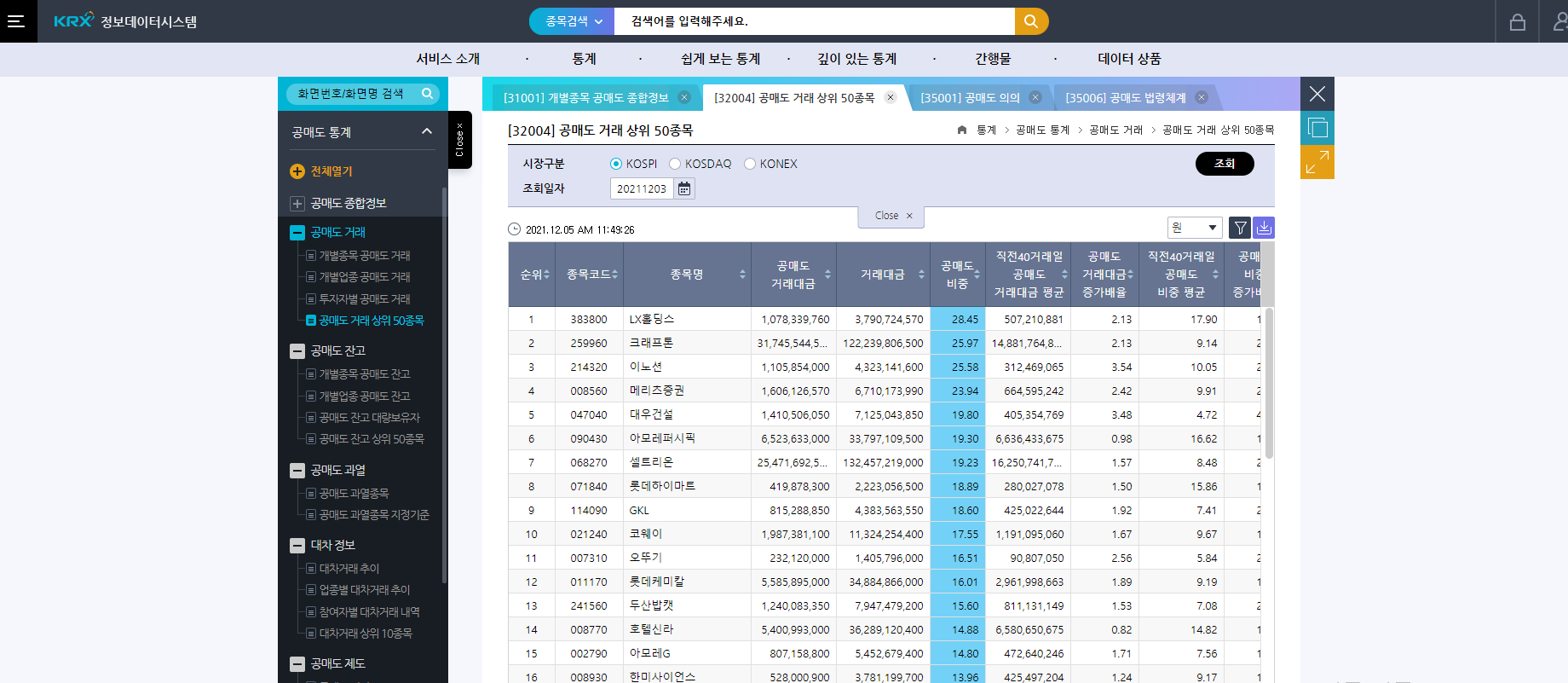Viewport: 1568px width, 683px height.
Task: Click the lock login icon
Action: click(x=1518, y=22)
